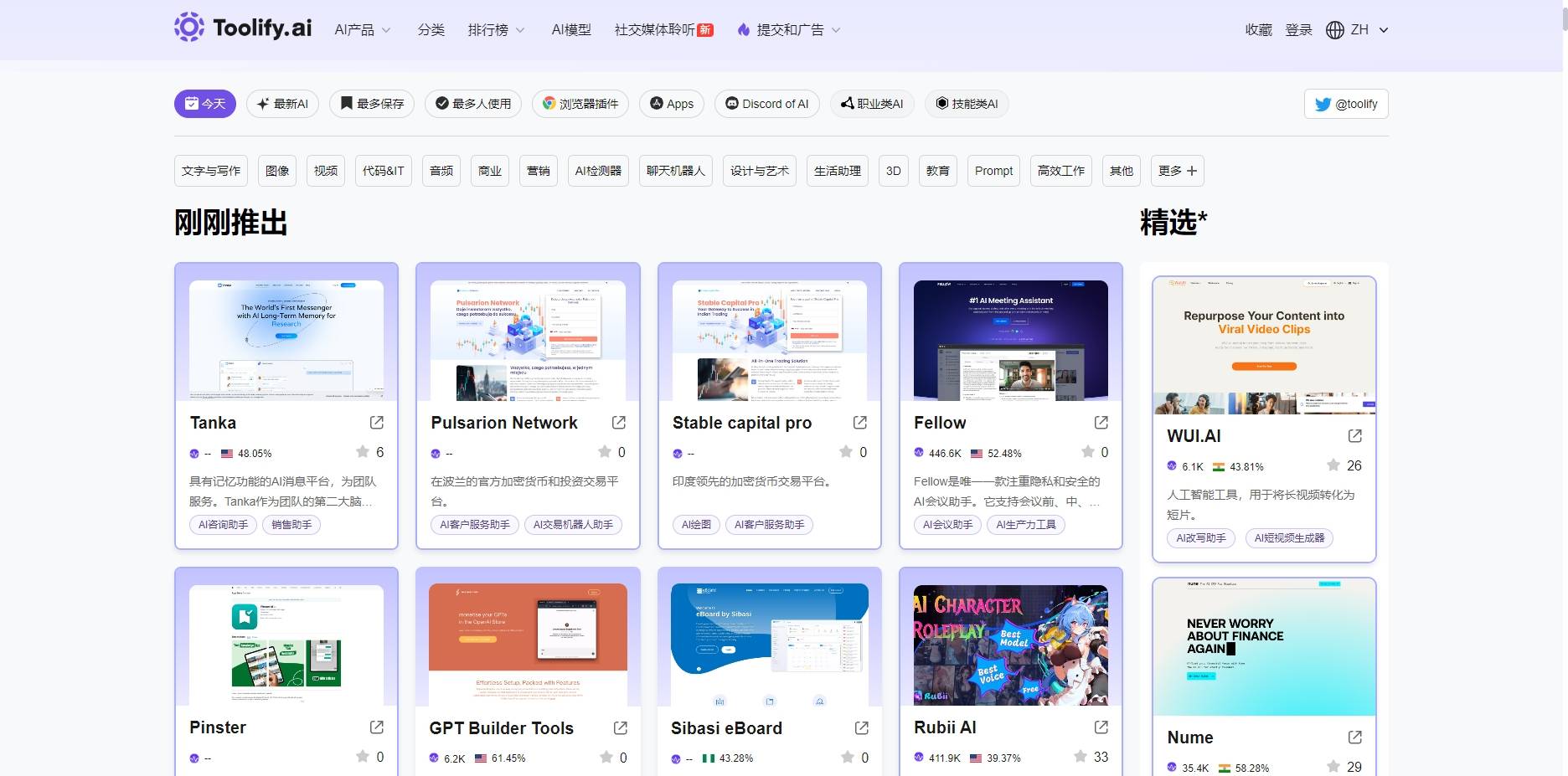Filter by 文字与写作 category
The height and width of the screenshot is (776, 1568).
tap(211, 171)
